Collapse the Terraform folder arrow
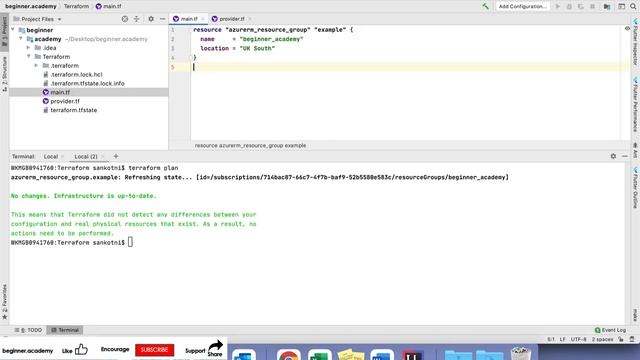Screen dimensions: 640x360 (29, 56)
